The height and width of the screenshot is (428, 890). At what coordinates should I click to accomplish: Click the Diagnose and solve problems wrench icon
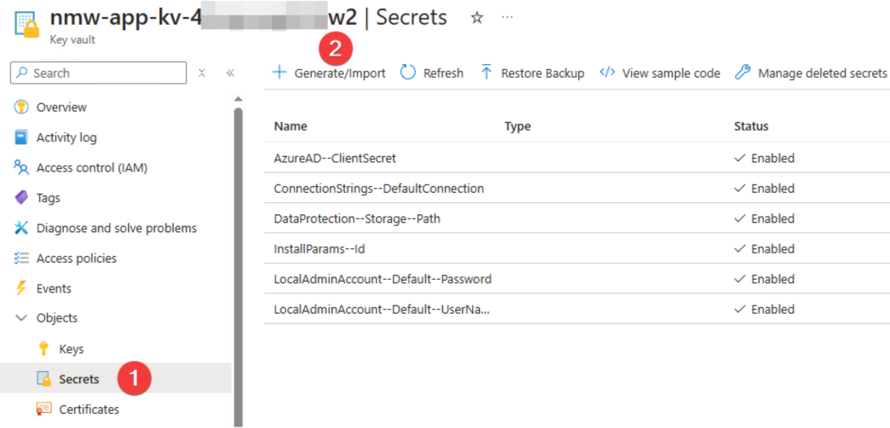click(x=21, y=228)
